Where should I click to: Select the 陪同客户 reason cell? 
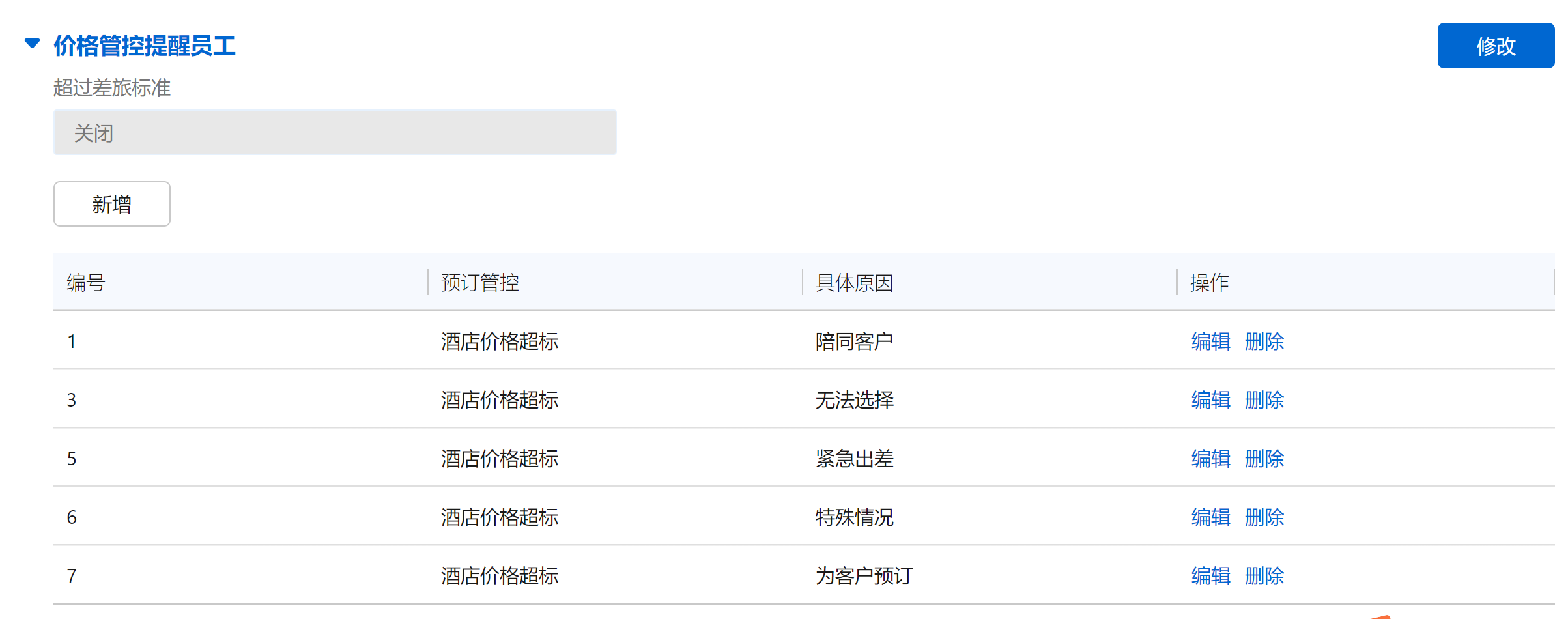(854, 341)
